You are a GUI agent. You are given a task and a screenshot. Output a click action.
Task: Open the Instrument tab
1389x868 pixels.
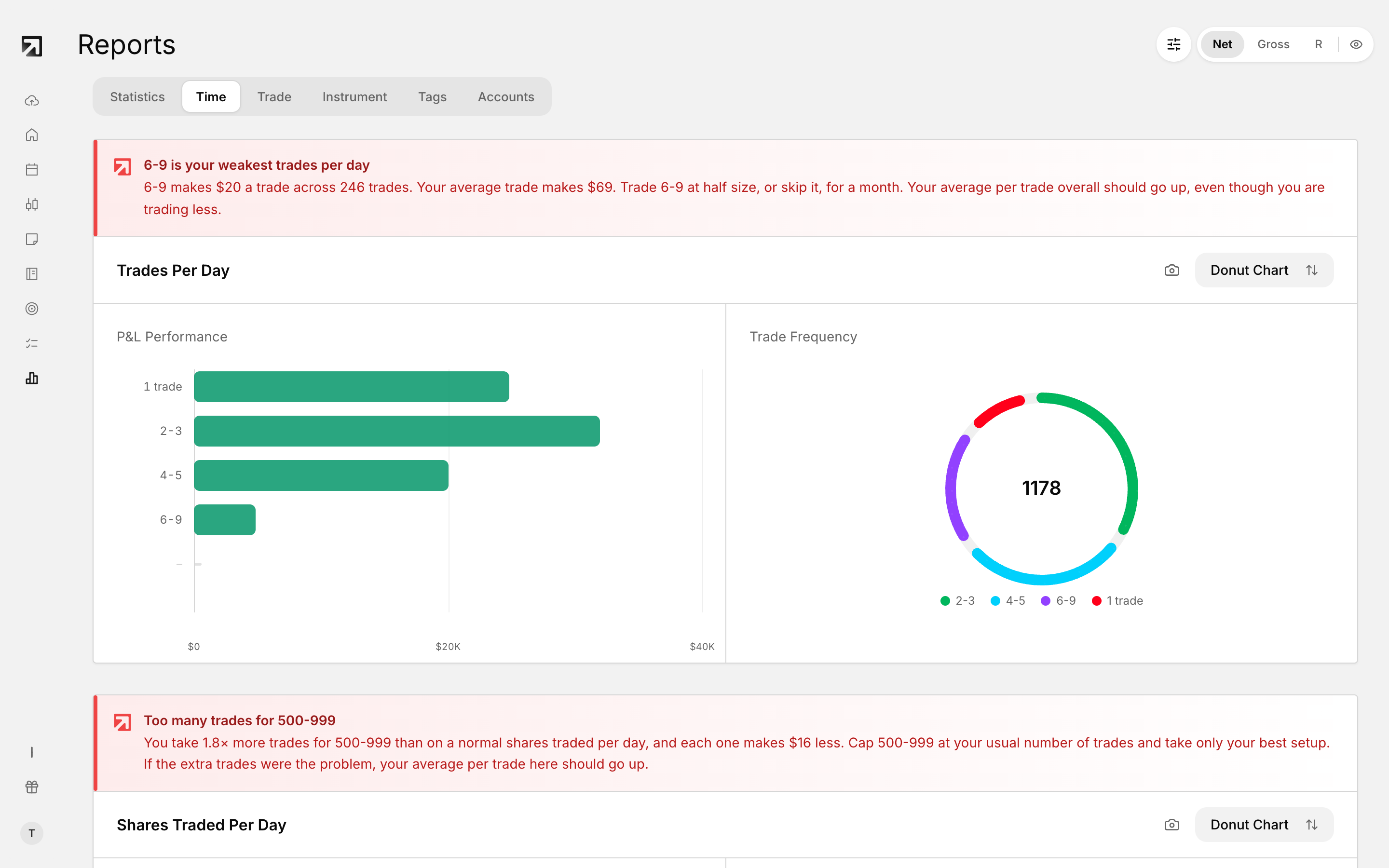click(354, 96)
